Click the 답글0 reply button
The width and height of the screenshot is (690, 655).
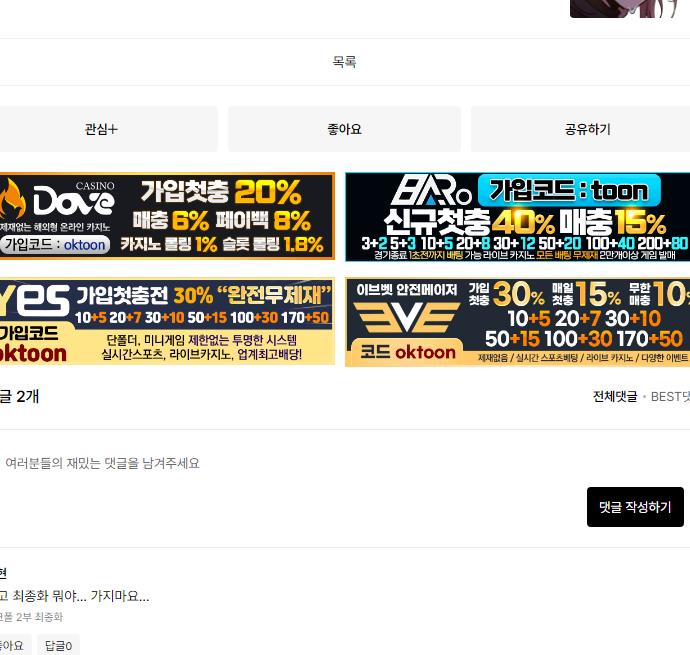click(x=59, y=645)
